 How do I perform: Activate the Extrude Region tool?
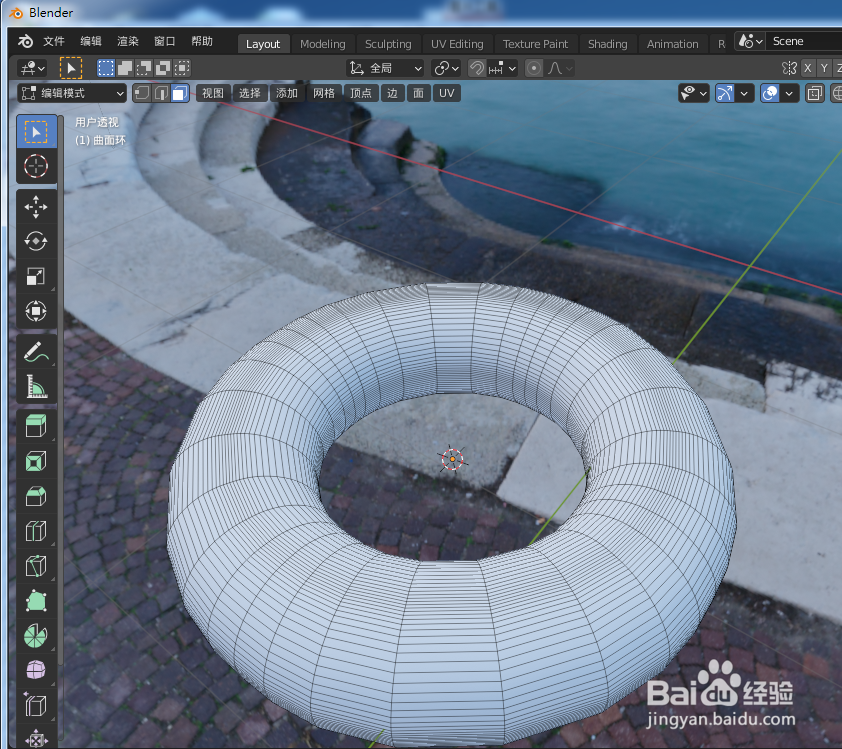[x=36, y=425]
